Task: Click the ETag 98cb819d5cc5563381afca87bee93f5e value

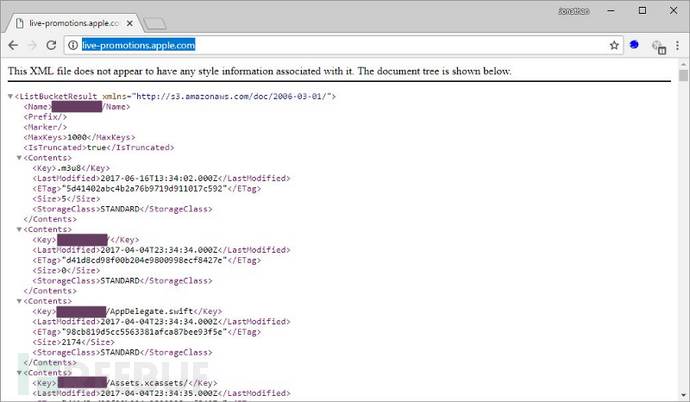Action: [144, 332]
